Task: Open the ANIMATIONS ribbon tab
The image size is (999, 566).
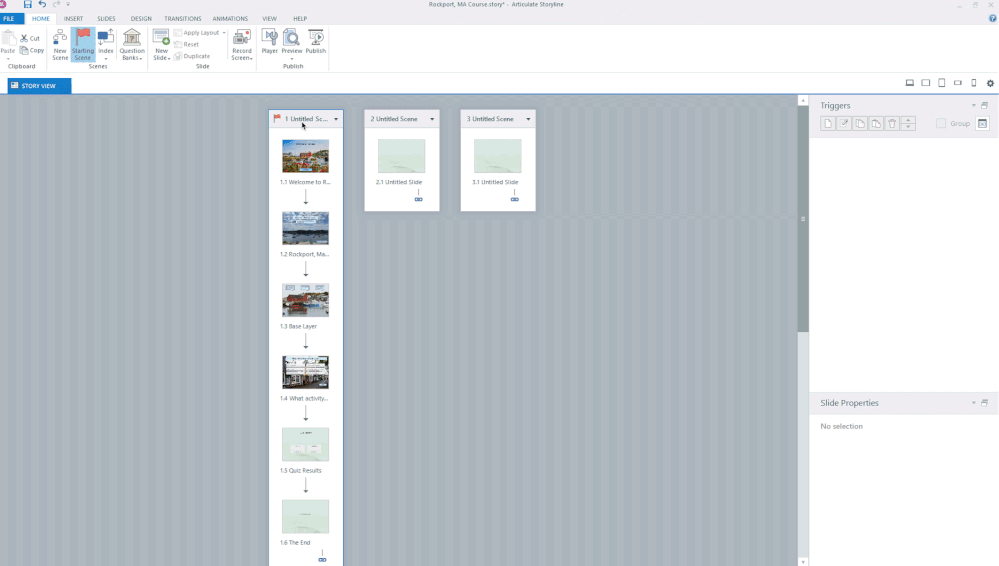Action: point(230,18)
